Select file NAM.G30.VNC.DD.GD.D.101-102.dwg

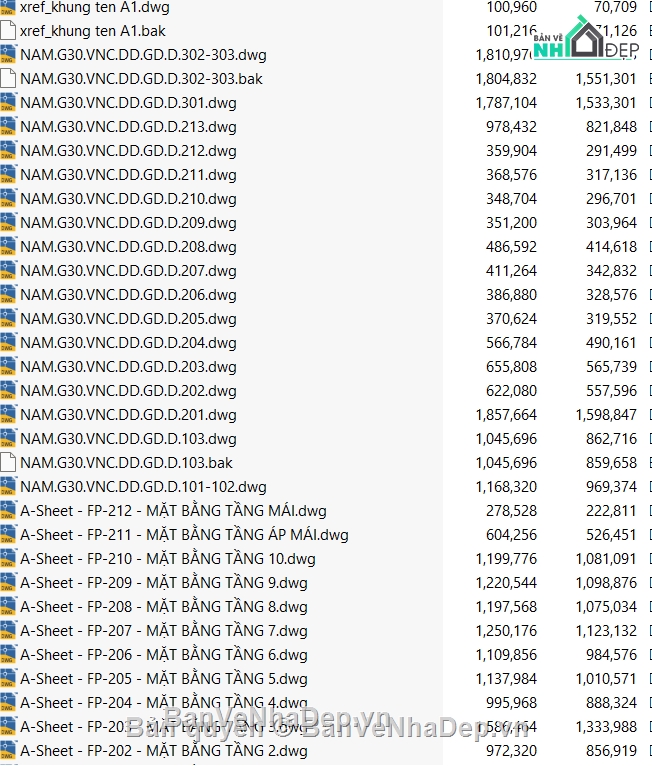pyautogui.click(x=143, y=486)
